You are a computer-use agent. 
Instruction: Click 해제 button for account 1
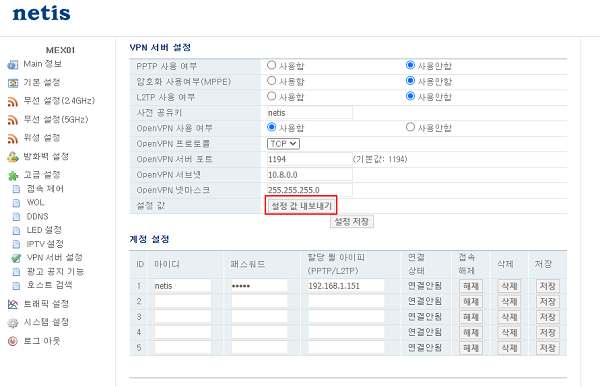point(471,286)
